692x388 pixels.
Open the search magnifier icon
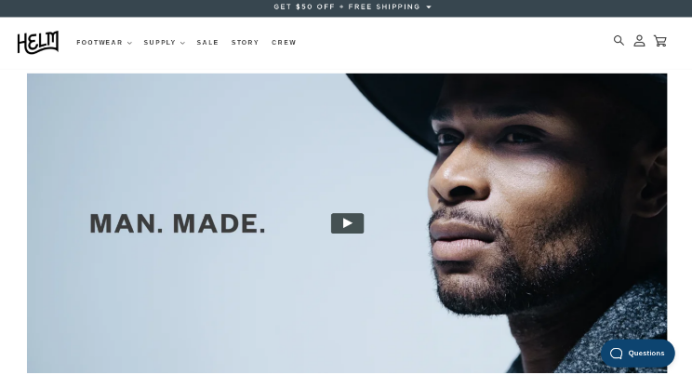[619, 41]
